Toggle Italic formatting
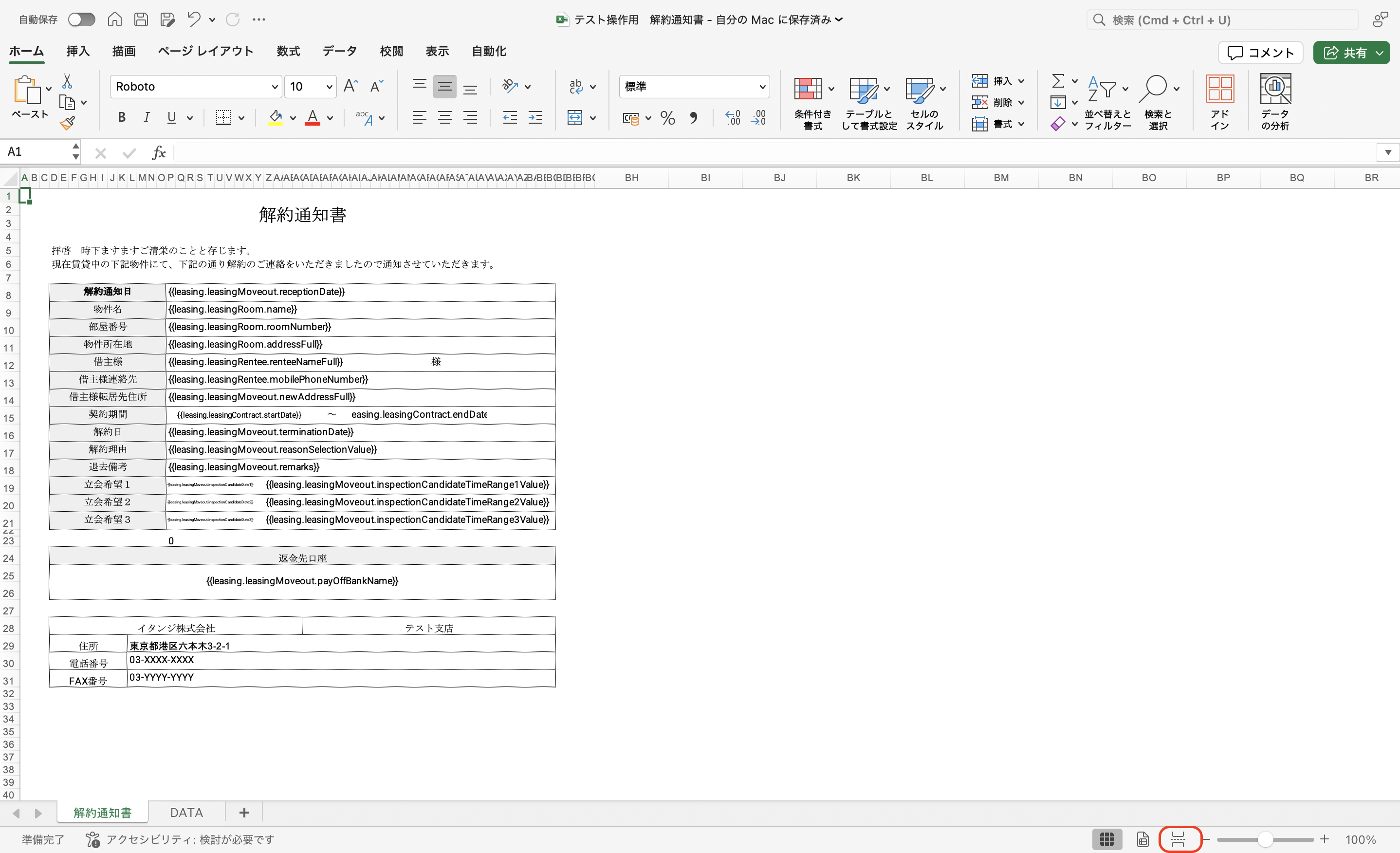 coord(147,118)
